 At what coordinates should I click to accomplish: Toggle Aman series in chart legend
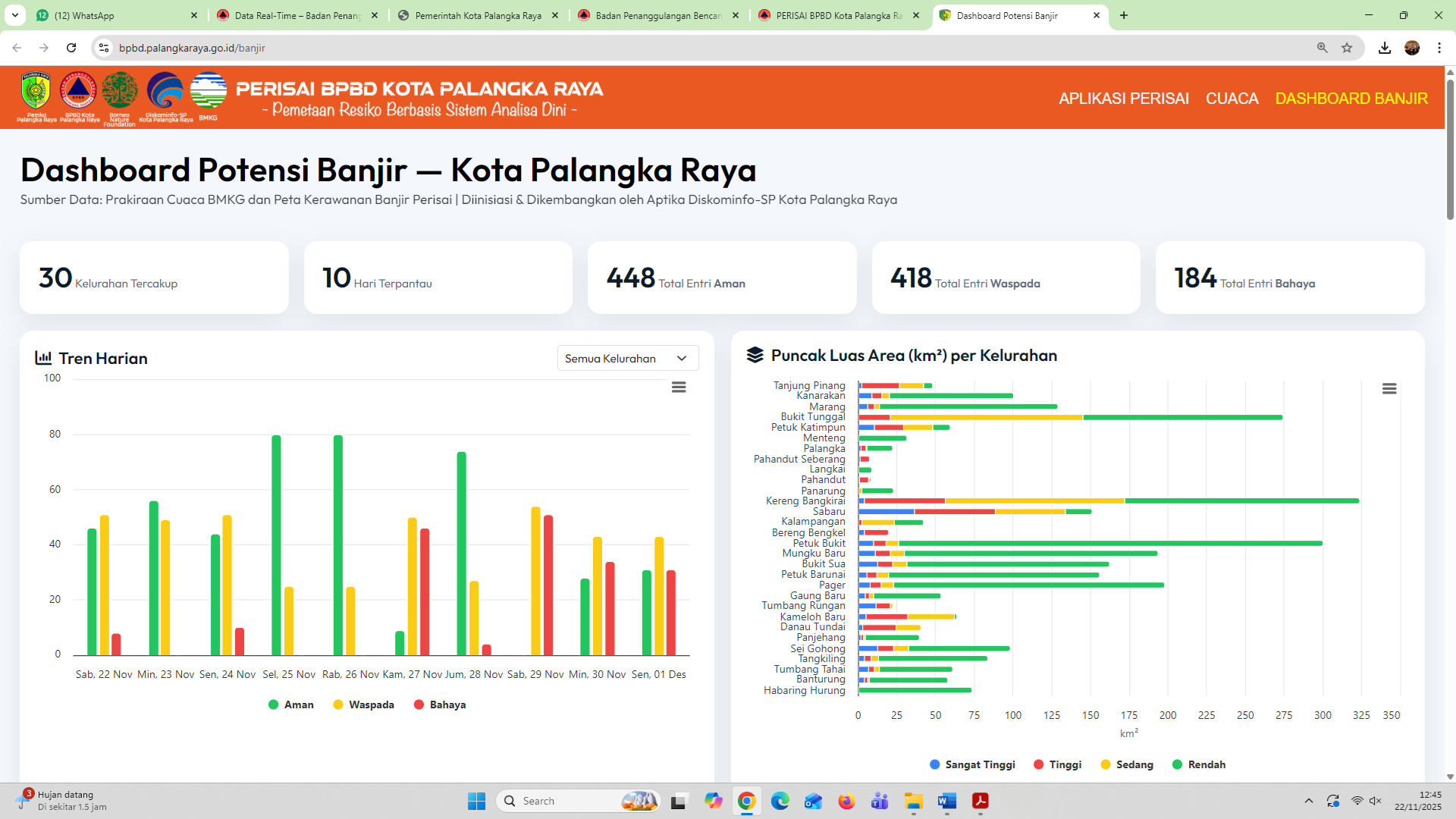coord(291,704)
